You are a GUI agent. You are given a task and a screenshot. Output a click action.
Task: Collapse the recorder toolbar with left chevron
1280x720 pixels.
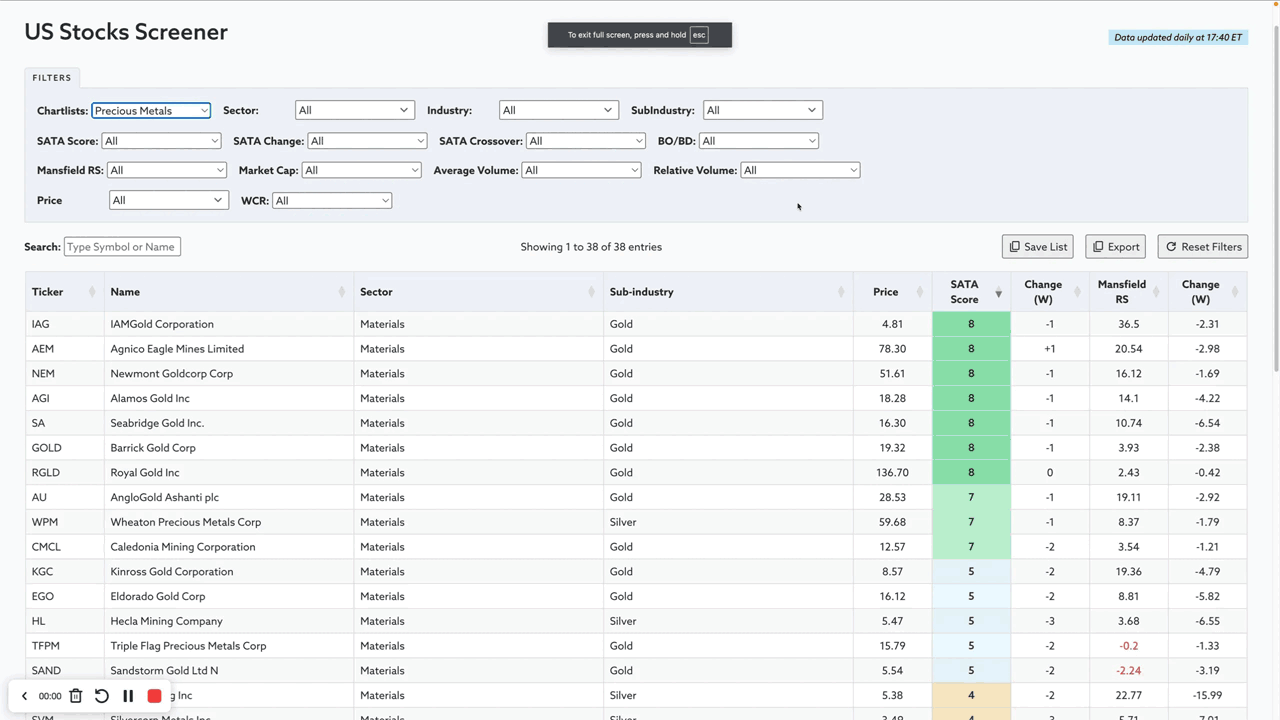click(x=25, y=696)
